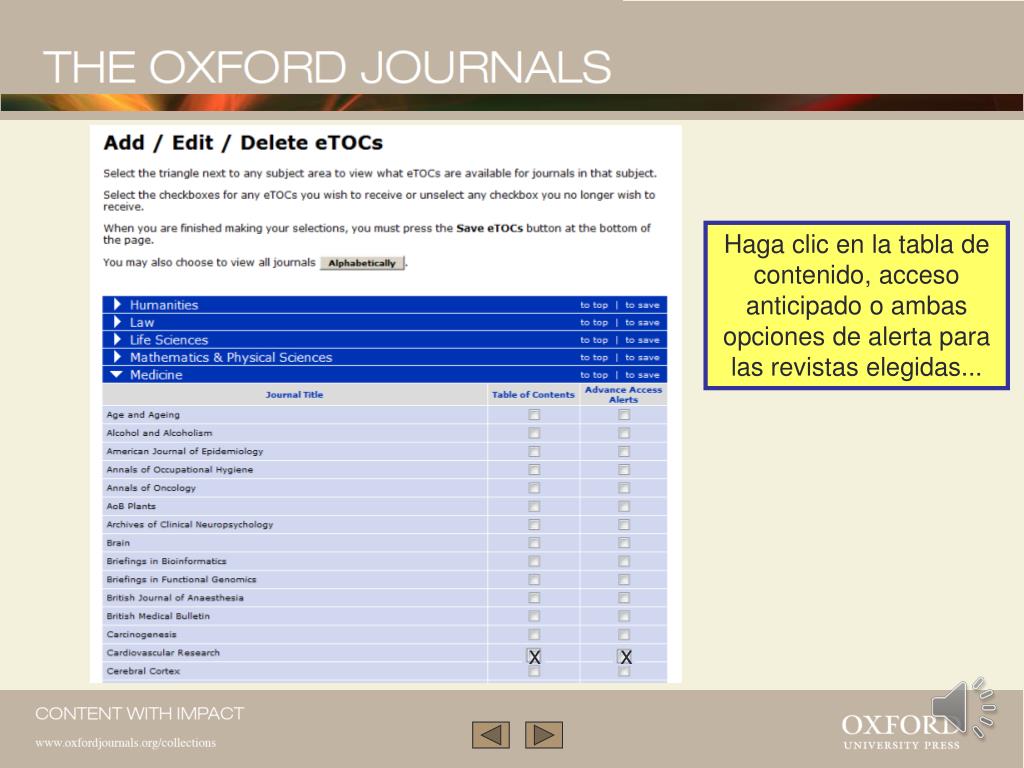This screenshot has height=768, width=1024.
Task: Click www.oxfordjournals.org/collections link
Action: (x=125, y=743)
